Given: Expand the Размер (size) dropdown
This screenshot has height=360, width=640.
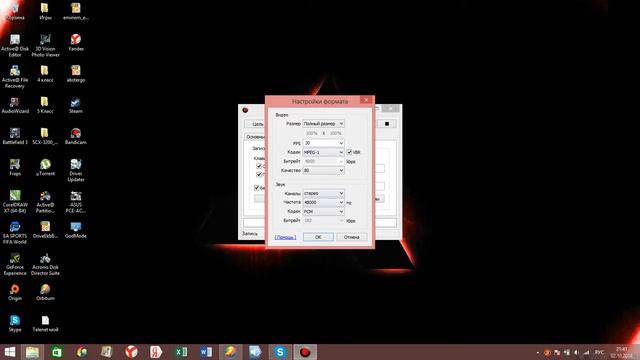Looking at the screenshot, I should (x=323, y=123).
